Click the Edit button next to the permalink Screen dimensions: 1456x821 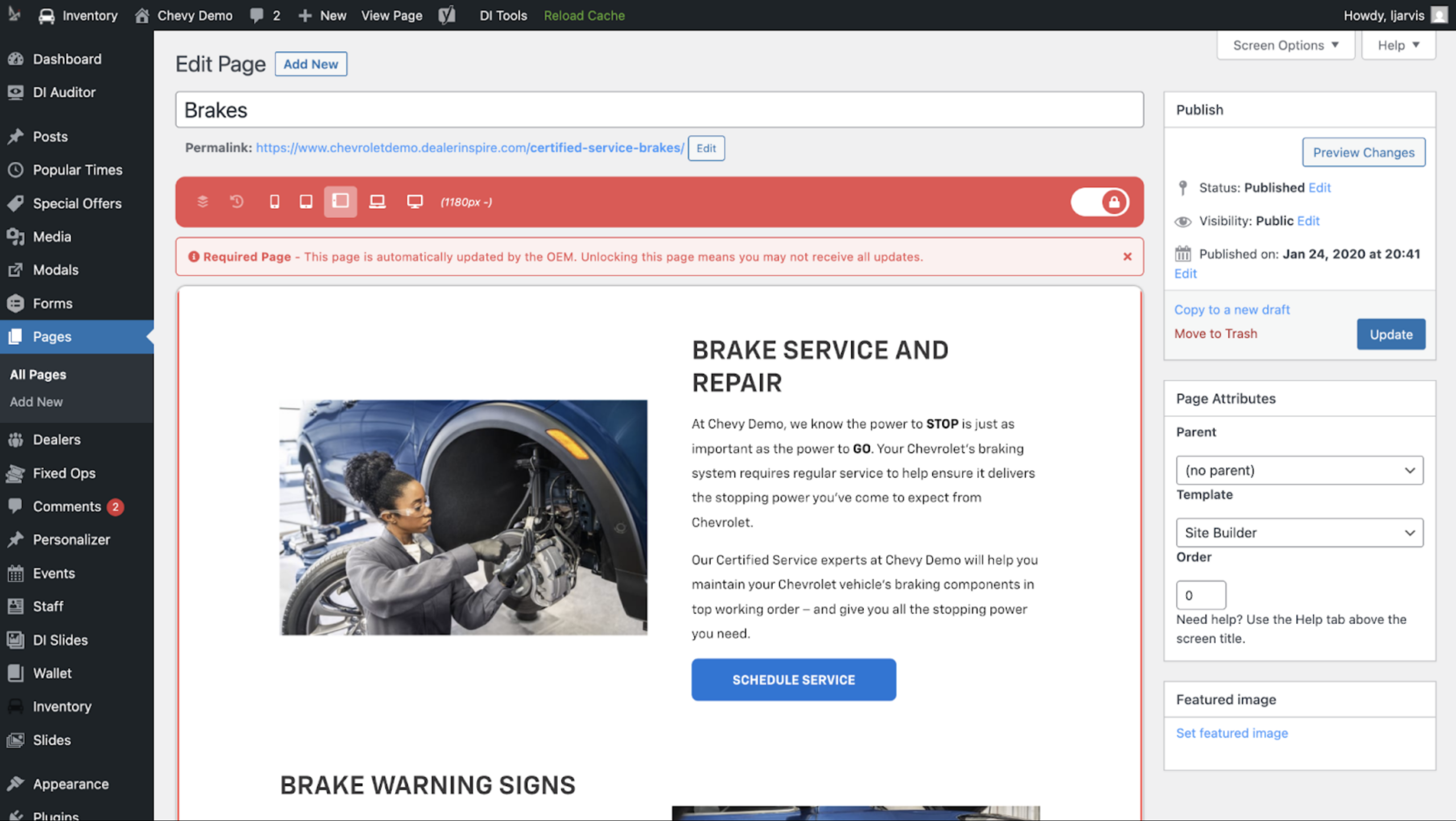(x=706, y=148)
